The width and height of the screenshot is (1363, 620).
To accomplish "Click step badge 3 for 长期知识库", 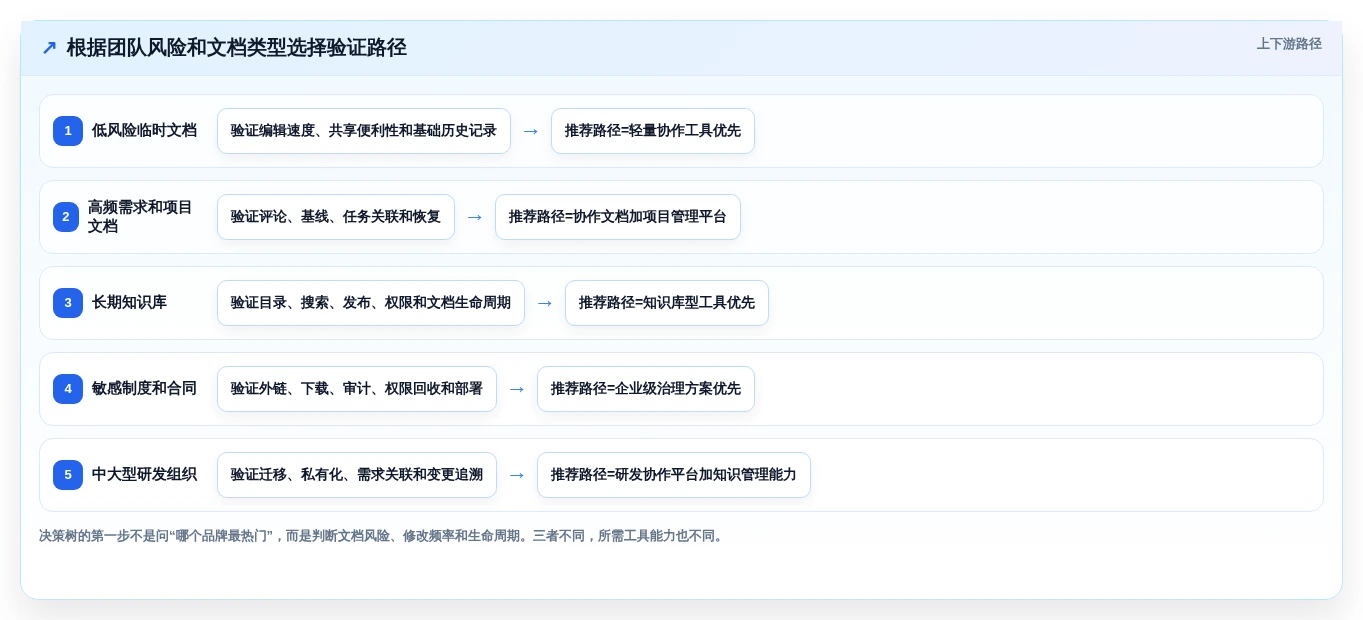I will coord(68,303).
